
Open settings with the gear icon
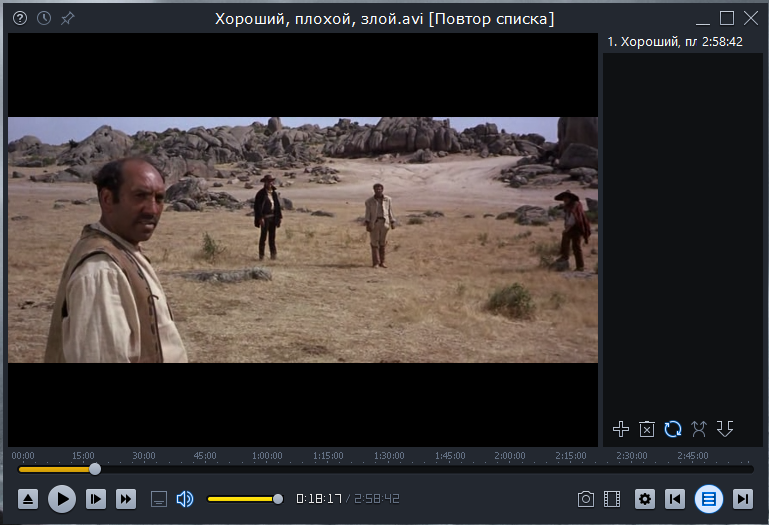(645, 499)
